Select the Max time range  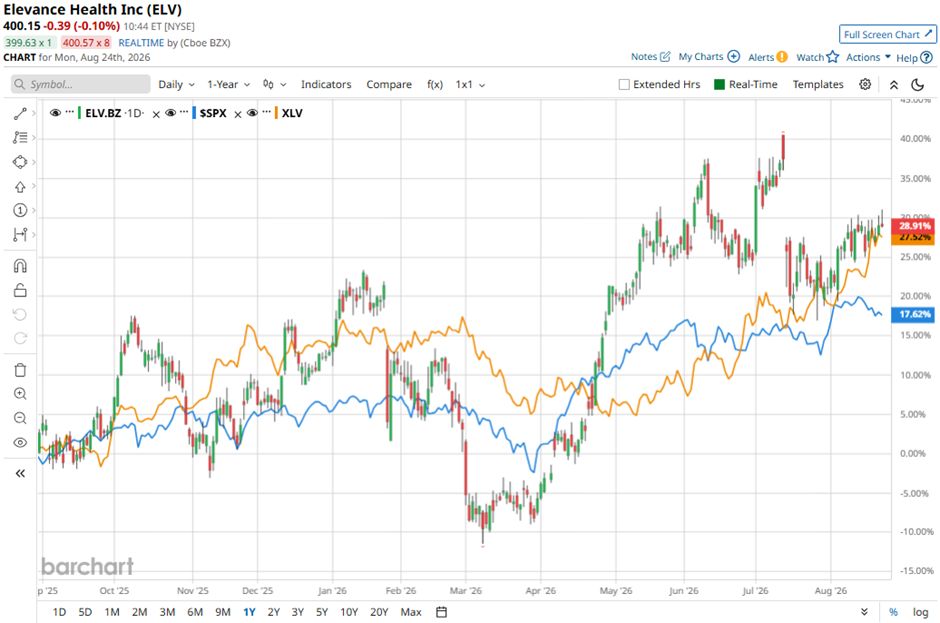coord(411,612)
